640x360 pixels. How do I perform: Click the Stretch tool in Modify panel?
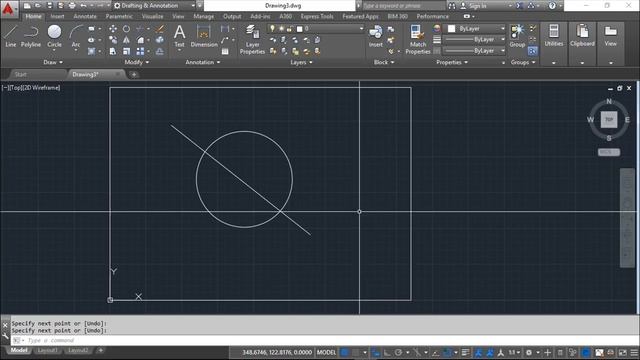tap(113, 51)
